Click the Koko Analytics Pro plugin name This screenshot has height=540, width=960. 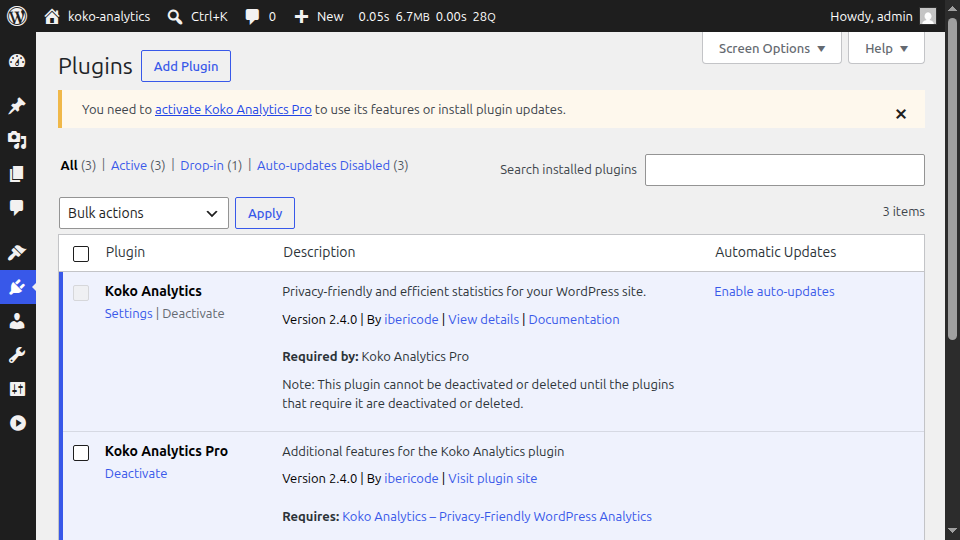[x=166, y=451]
